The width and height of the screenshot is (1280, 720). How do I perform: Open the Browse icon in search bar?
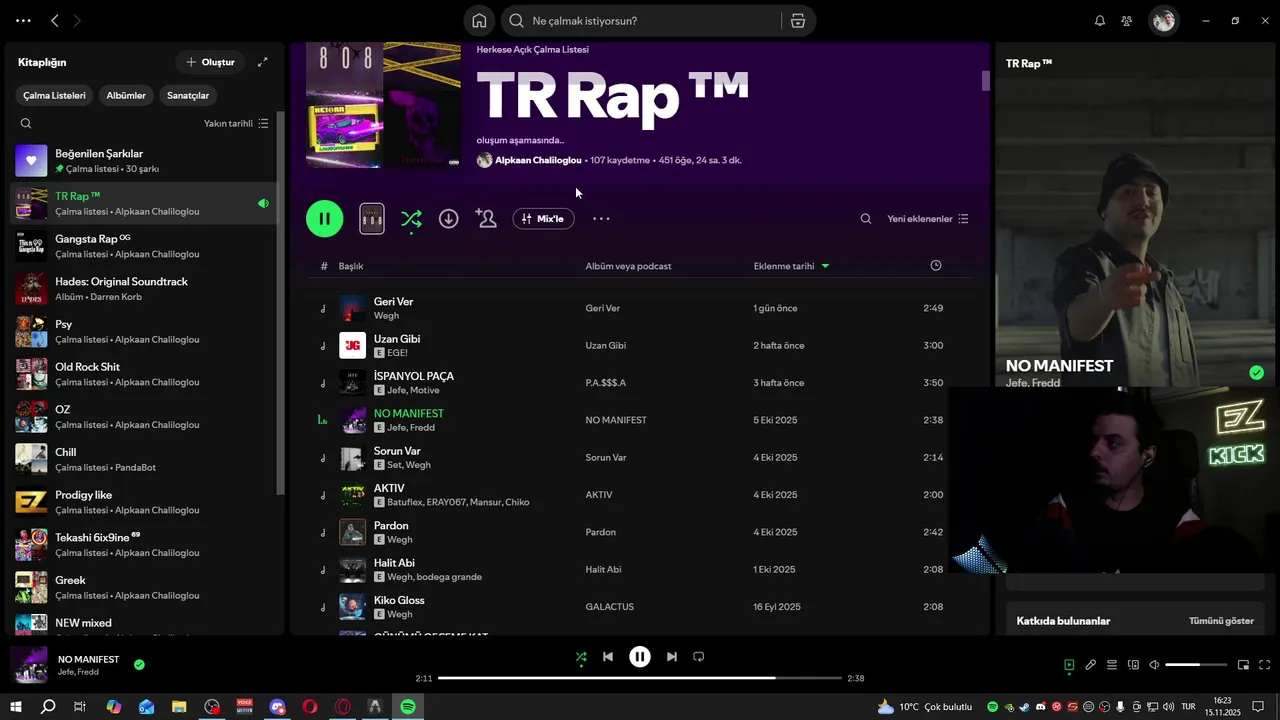click(798, 21)
